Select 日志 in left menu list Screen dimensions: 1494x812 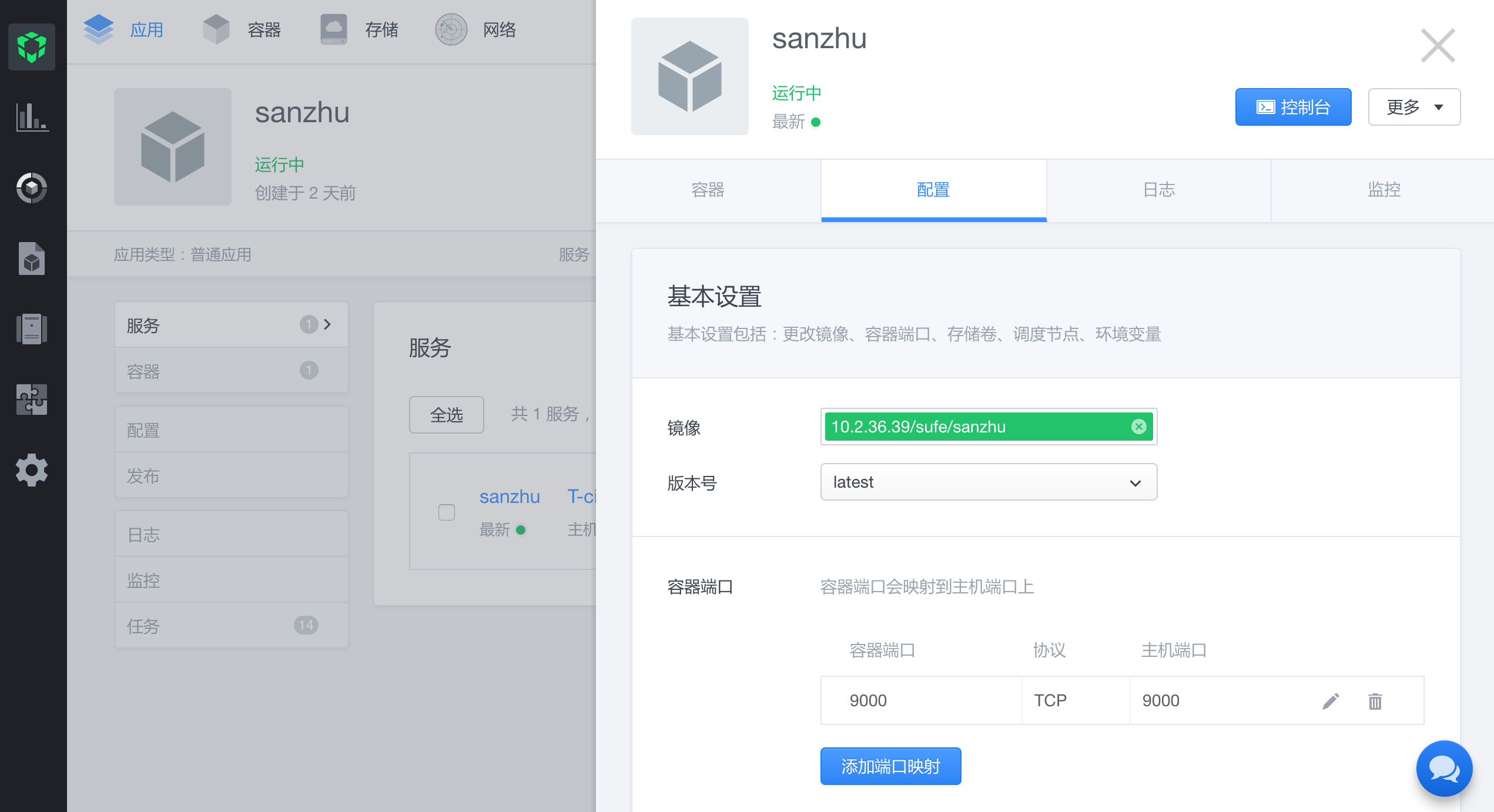(232, 534)
